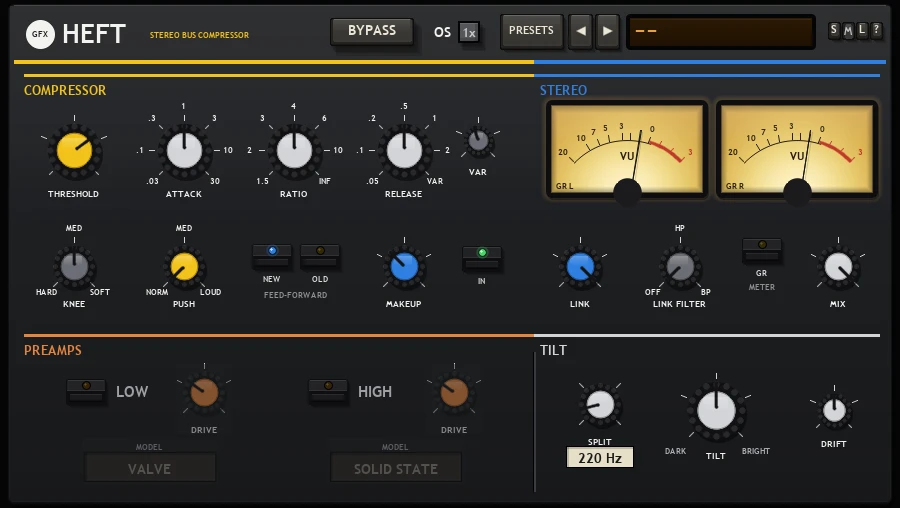Screen dimensions: 900x508
Task: Toggle the HIGH preamp switch
Action: pos(328,391)
